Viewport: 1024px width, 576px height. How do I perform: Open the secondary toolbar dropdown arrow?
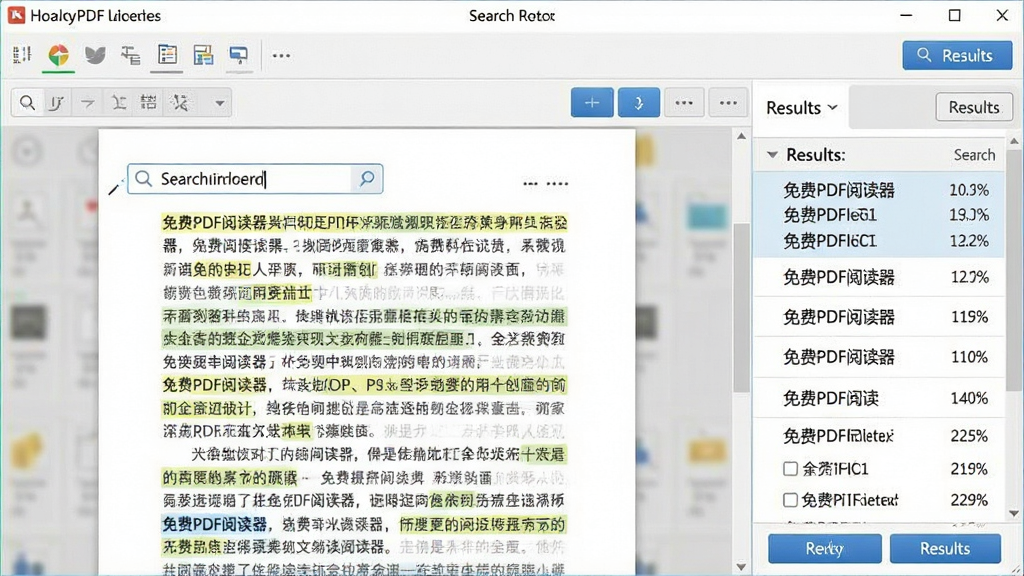point(220,103)
